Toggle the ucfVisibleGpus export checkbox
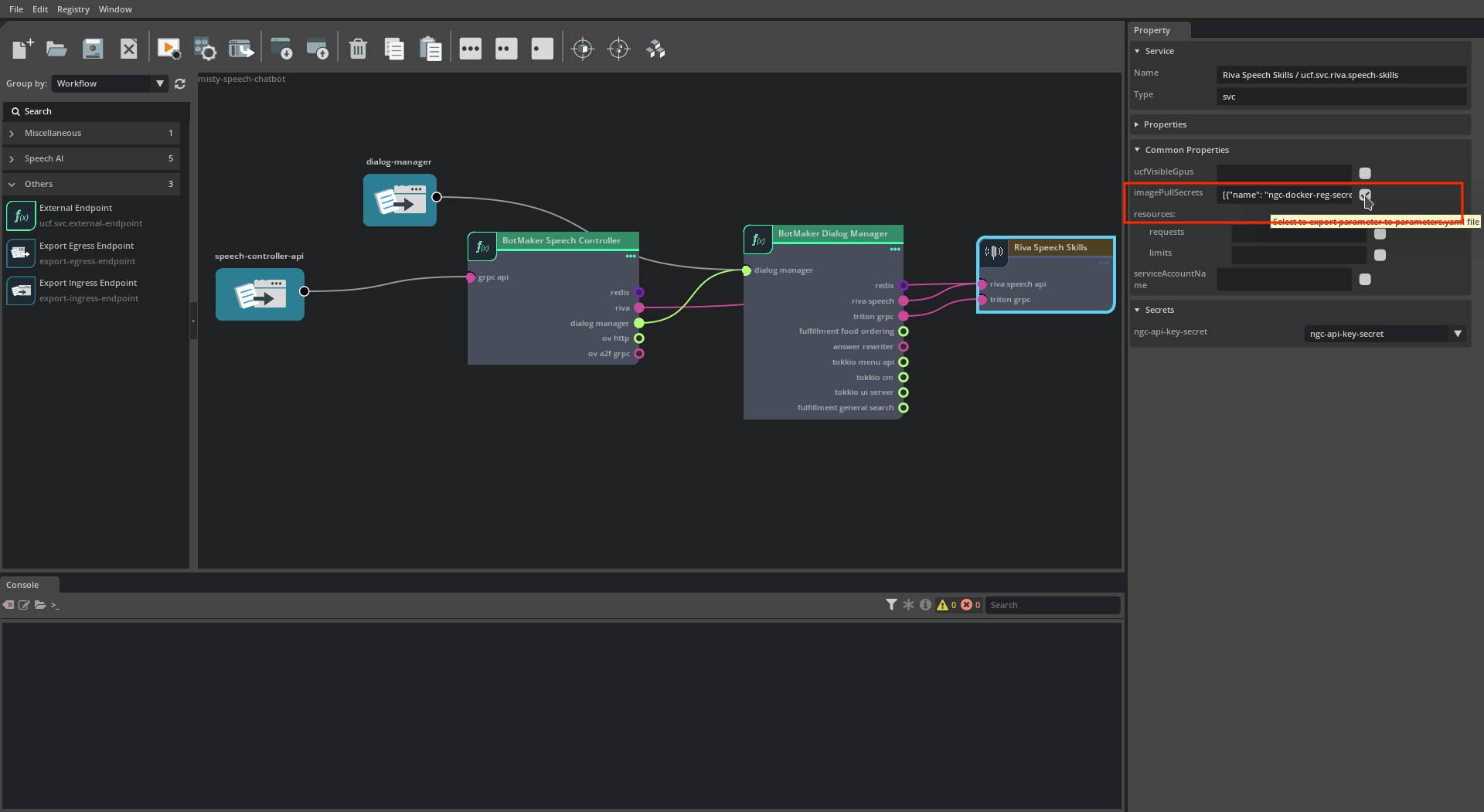1484x812 pixels. (x=1365, y=173)
